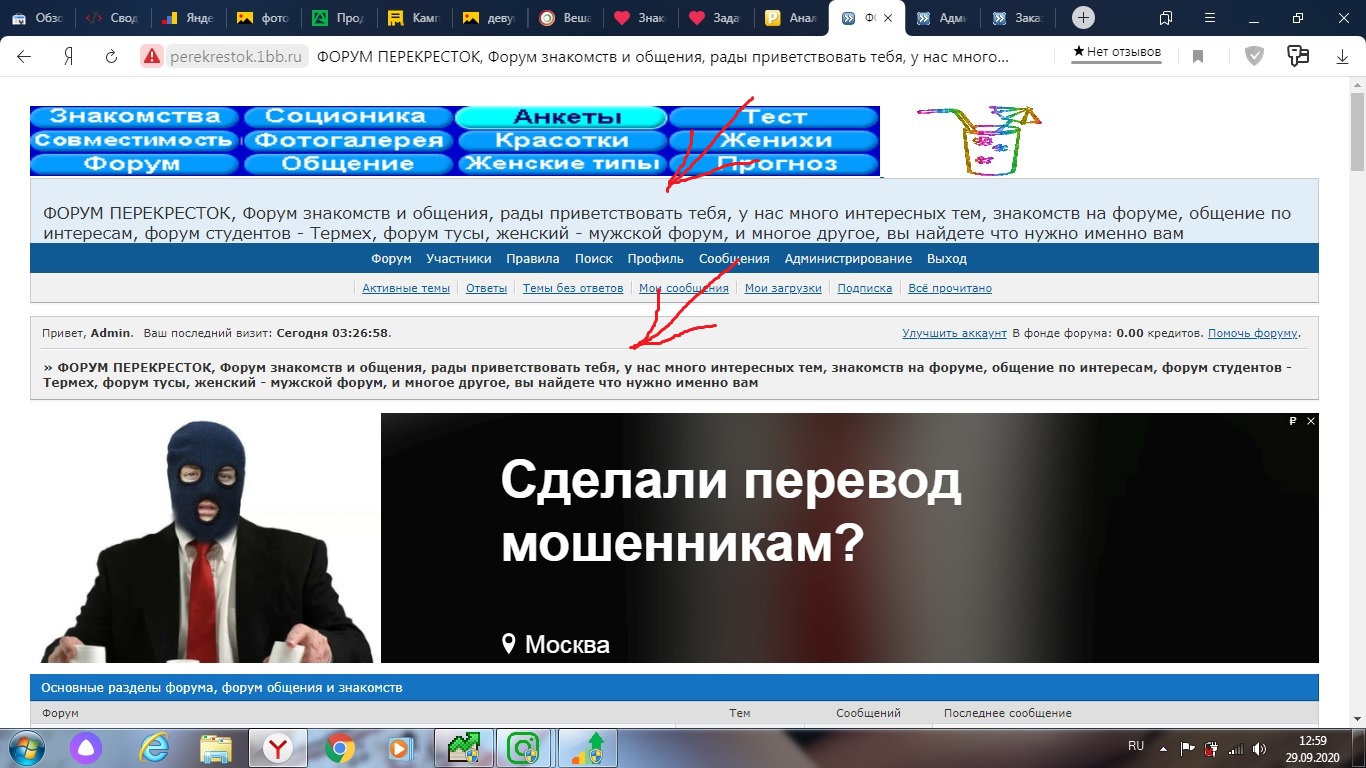1366x768 pixels.
Task: Click the browser back arrow
Action: click(x=24, y=57)
